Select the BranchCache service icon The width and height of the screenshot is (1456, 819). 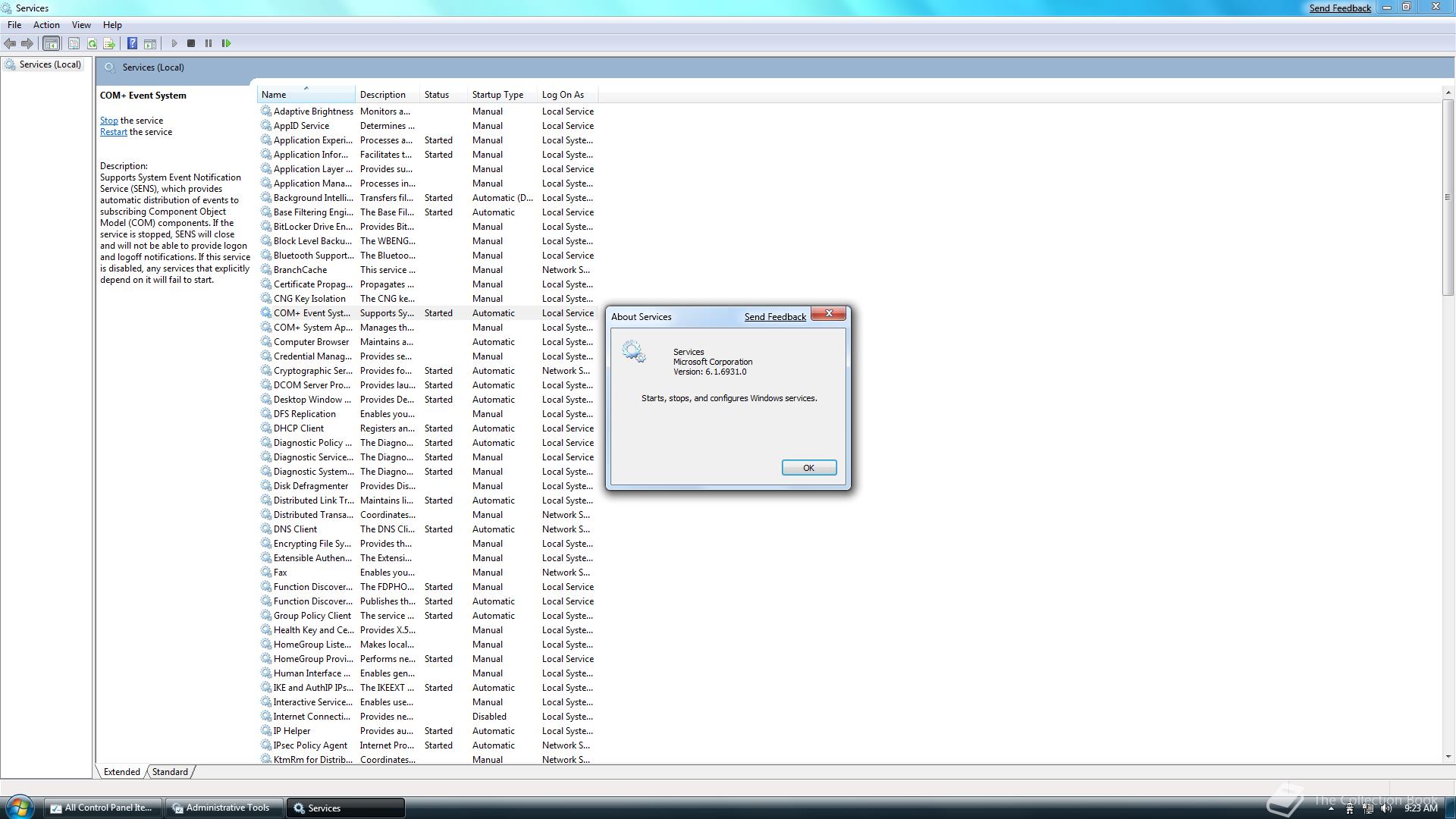coord(266,270)
